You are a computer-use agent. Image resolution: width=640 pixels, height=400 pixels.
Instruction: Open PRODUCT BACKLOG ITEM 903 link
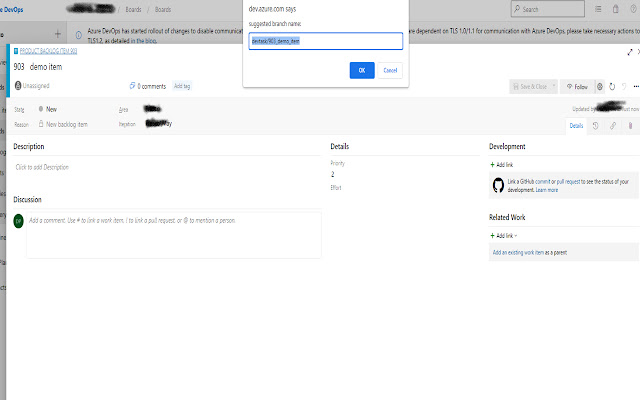point(48,51)
